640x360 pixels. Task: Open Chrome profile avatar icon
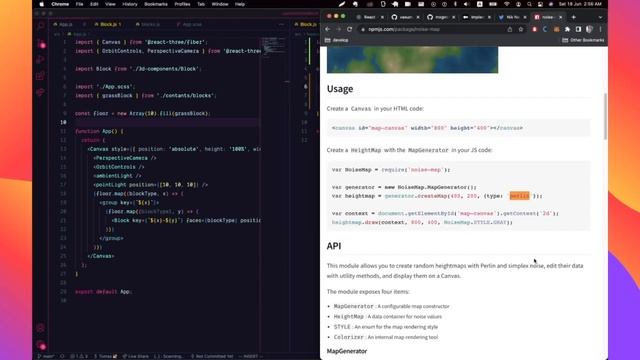(x=589, y=29)
